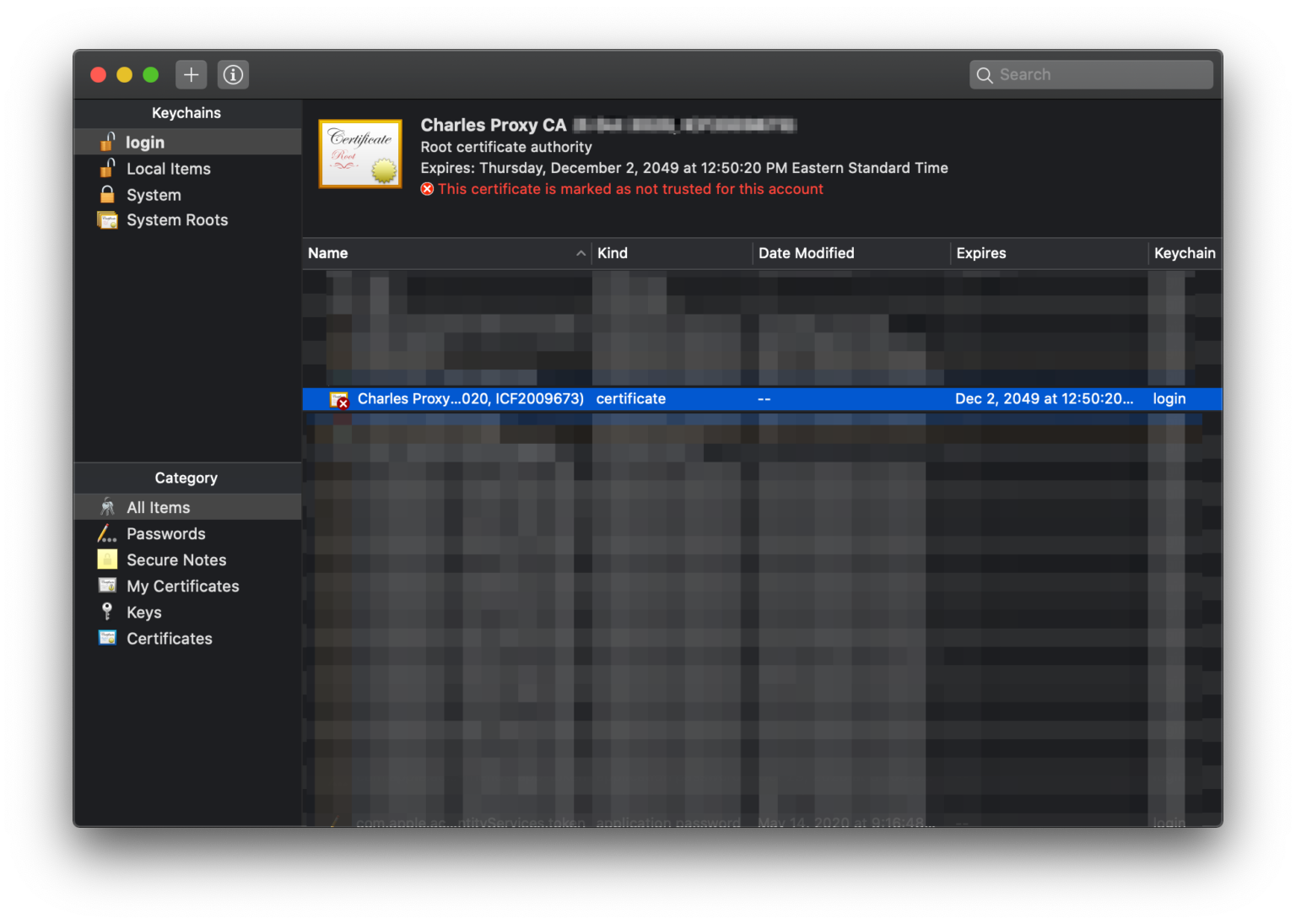This screenshot has height=924, width=1296.
Task: Sort the list by Kind column
Action: coord(672,253)
